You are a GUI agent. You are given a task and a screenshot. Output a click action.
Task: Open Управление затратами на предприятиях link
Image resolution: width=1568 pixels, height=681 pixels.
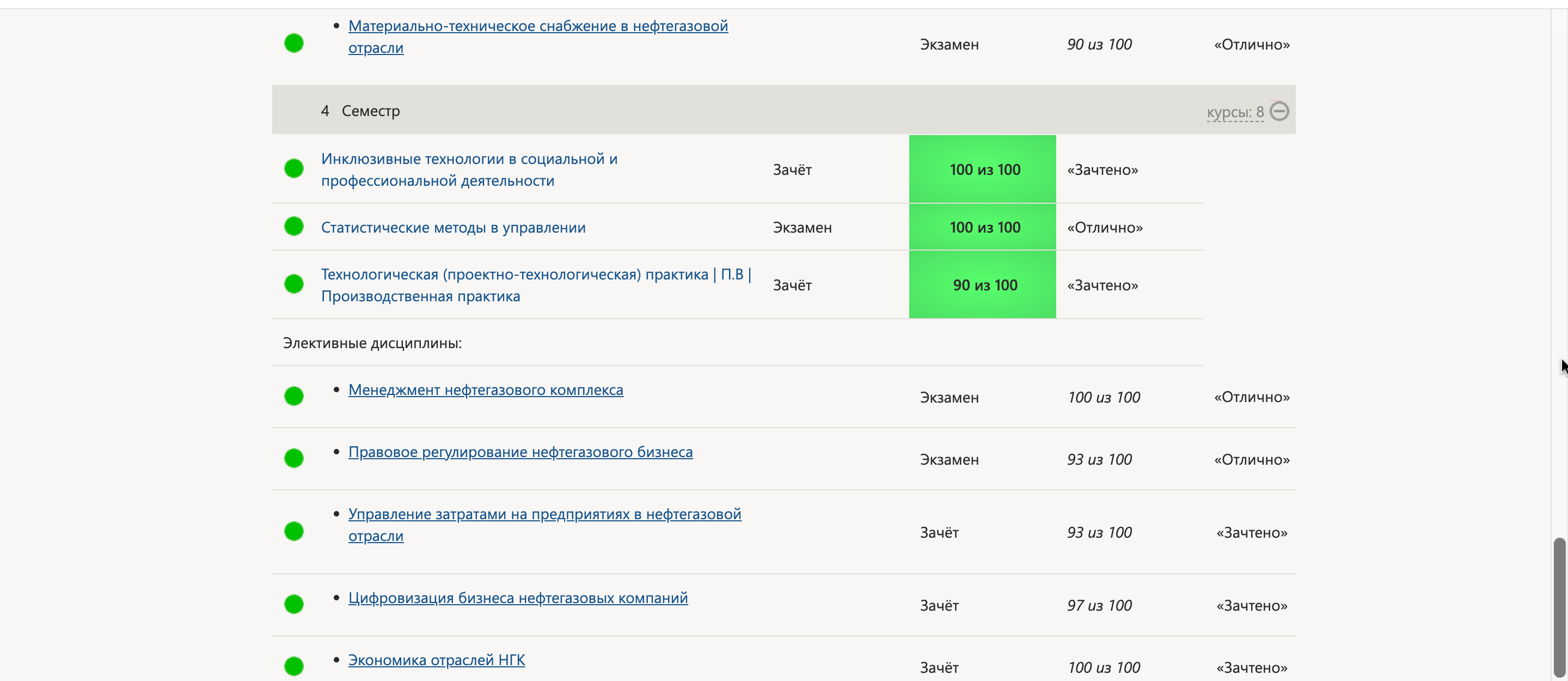544,514
